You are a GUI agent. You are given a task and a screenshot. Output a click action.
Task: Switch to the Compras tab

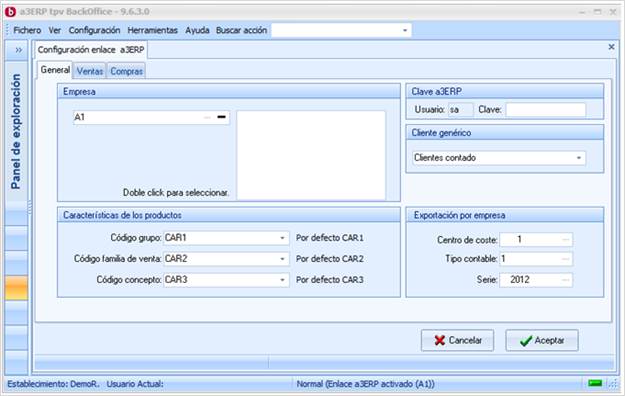(x=126, y=71)
